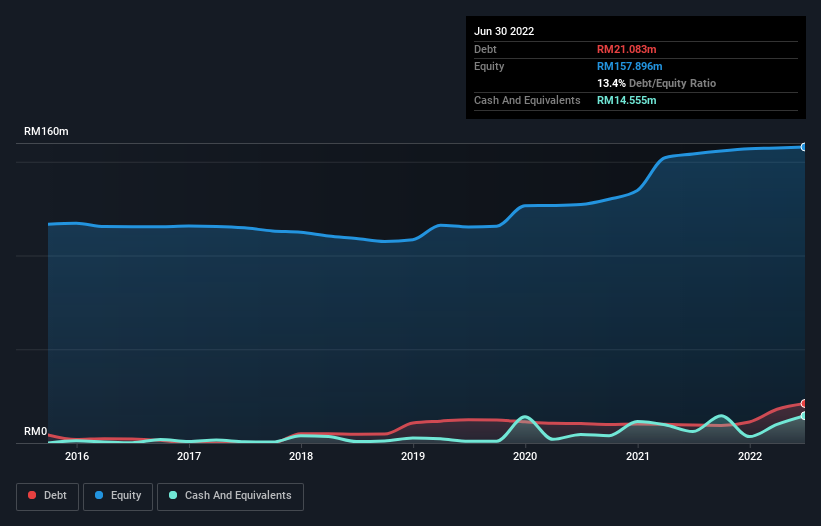Click the RM21.083m debt value
821x526 pixels.
[626, 49]
